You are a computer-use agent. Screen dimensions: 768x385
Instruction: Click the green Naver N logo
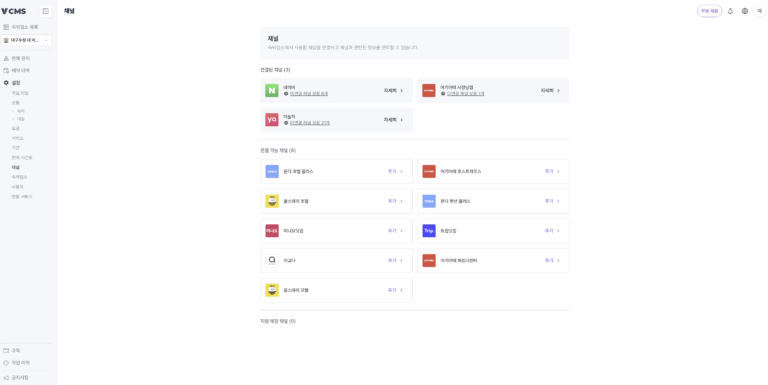272,91
